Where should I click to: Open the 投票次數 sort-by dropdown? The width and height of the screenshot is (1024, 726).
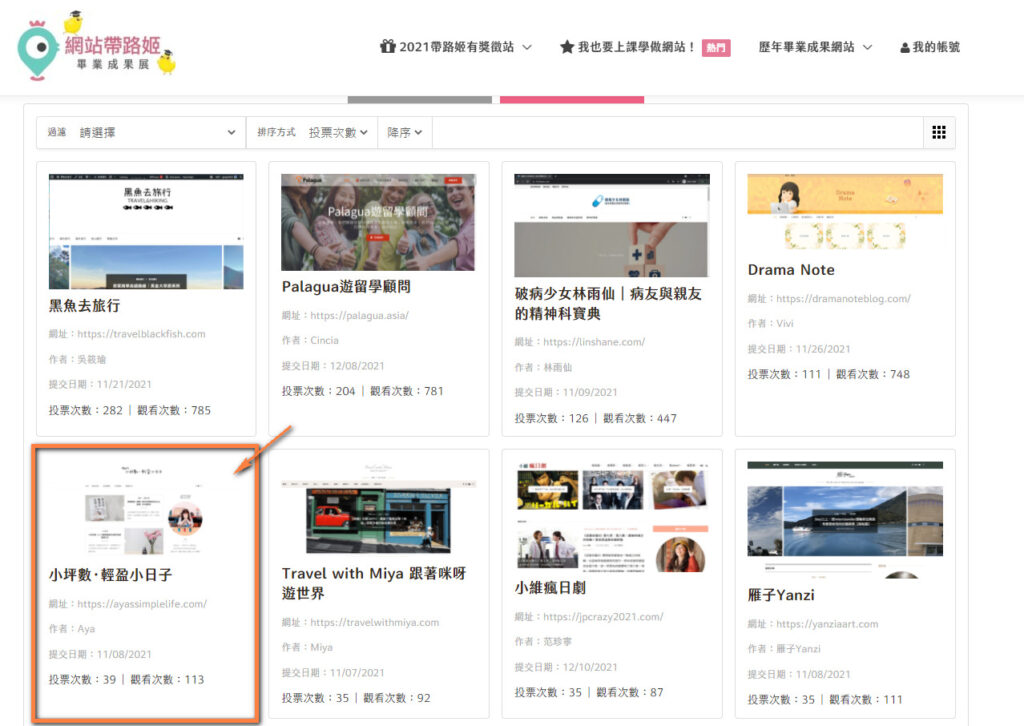click(338, 132)
